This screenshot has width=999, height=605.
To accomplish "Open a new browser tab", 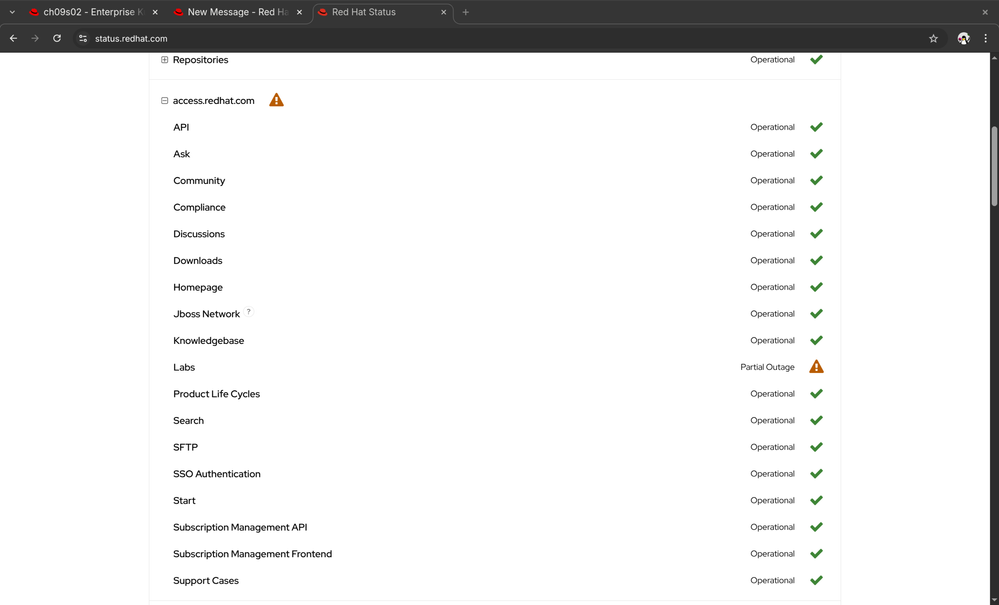I will pos(465,12).
